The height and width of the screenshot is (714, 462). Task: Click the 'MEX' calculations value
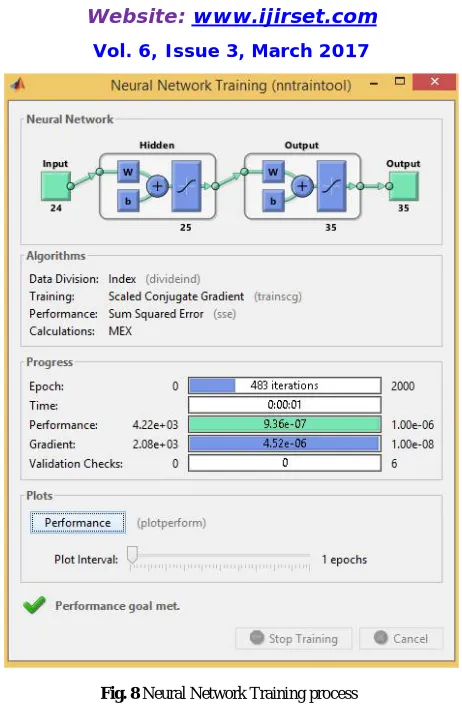click(120, 331)
